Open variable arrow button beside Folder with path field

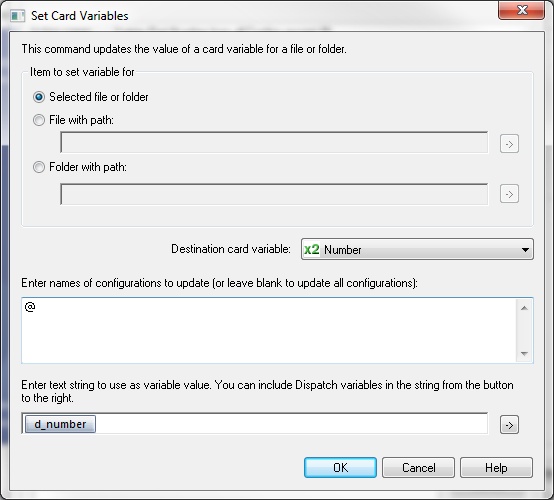click(509, 194)
